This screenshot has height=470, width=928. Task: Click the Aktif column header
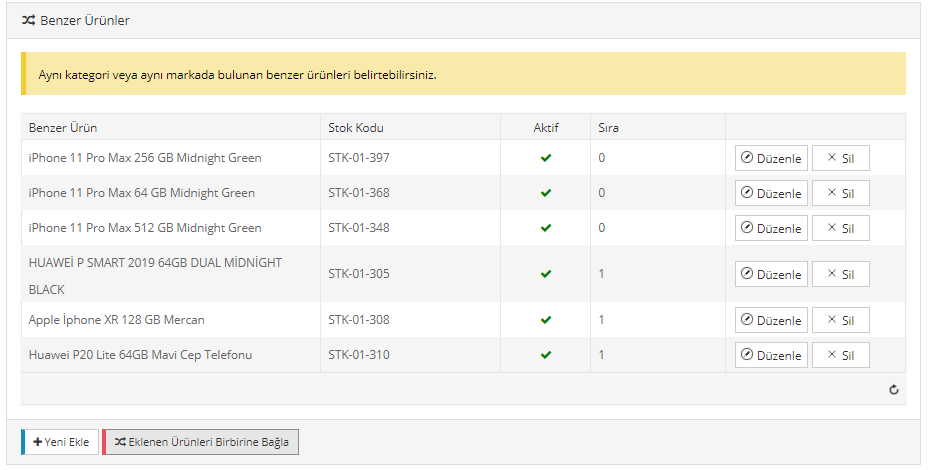click(546, 128)
